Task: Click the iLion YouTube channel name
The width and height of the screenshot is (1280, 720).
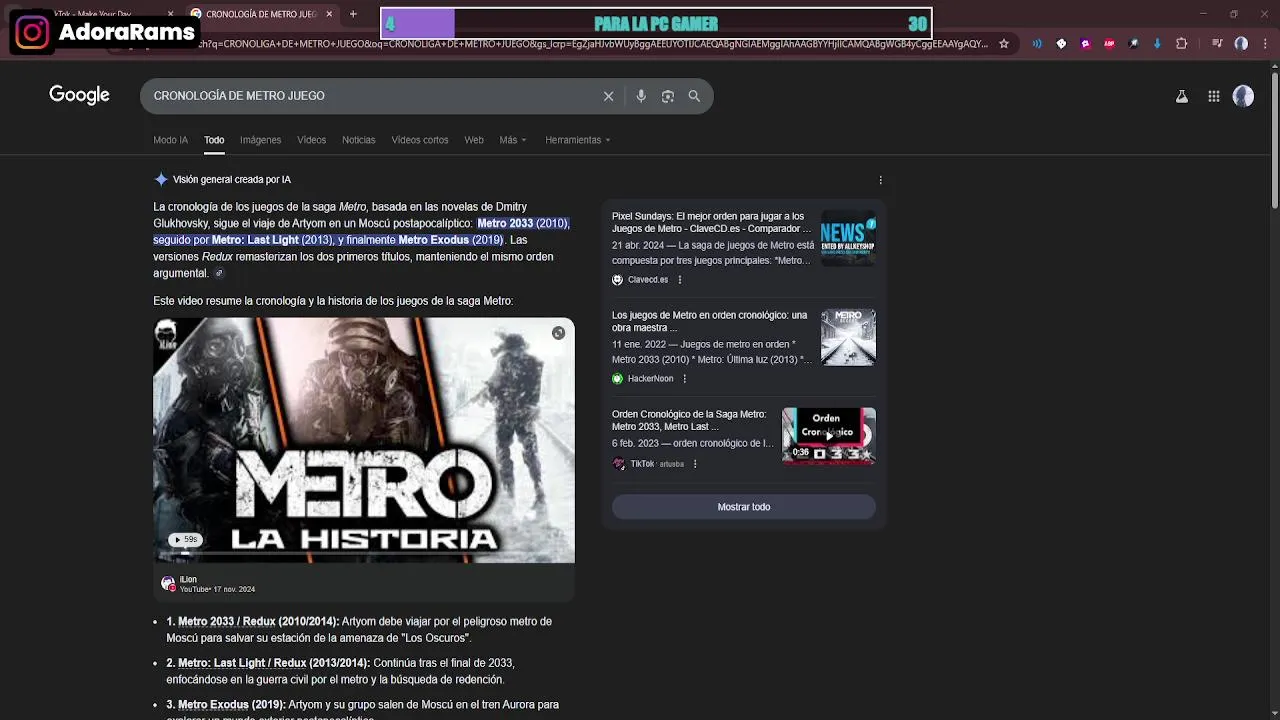Action: [188, 580]
